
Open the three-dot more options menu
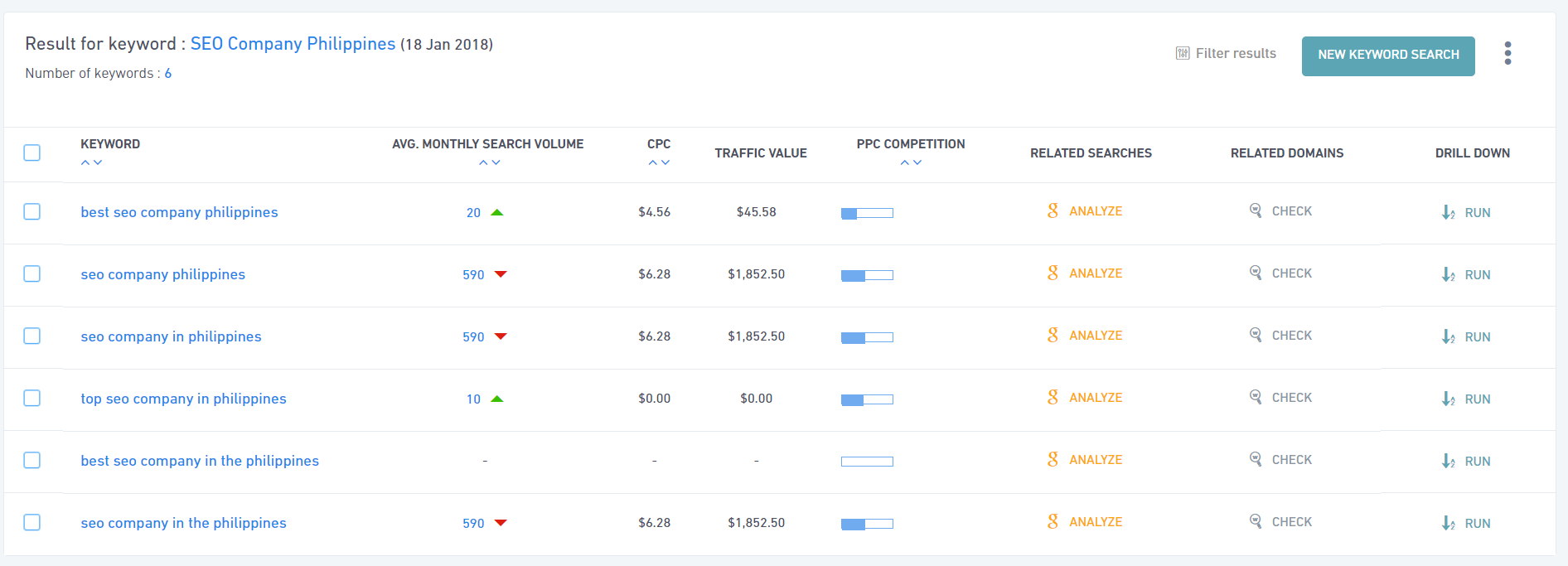(1508, 53)
